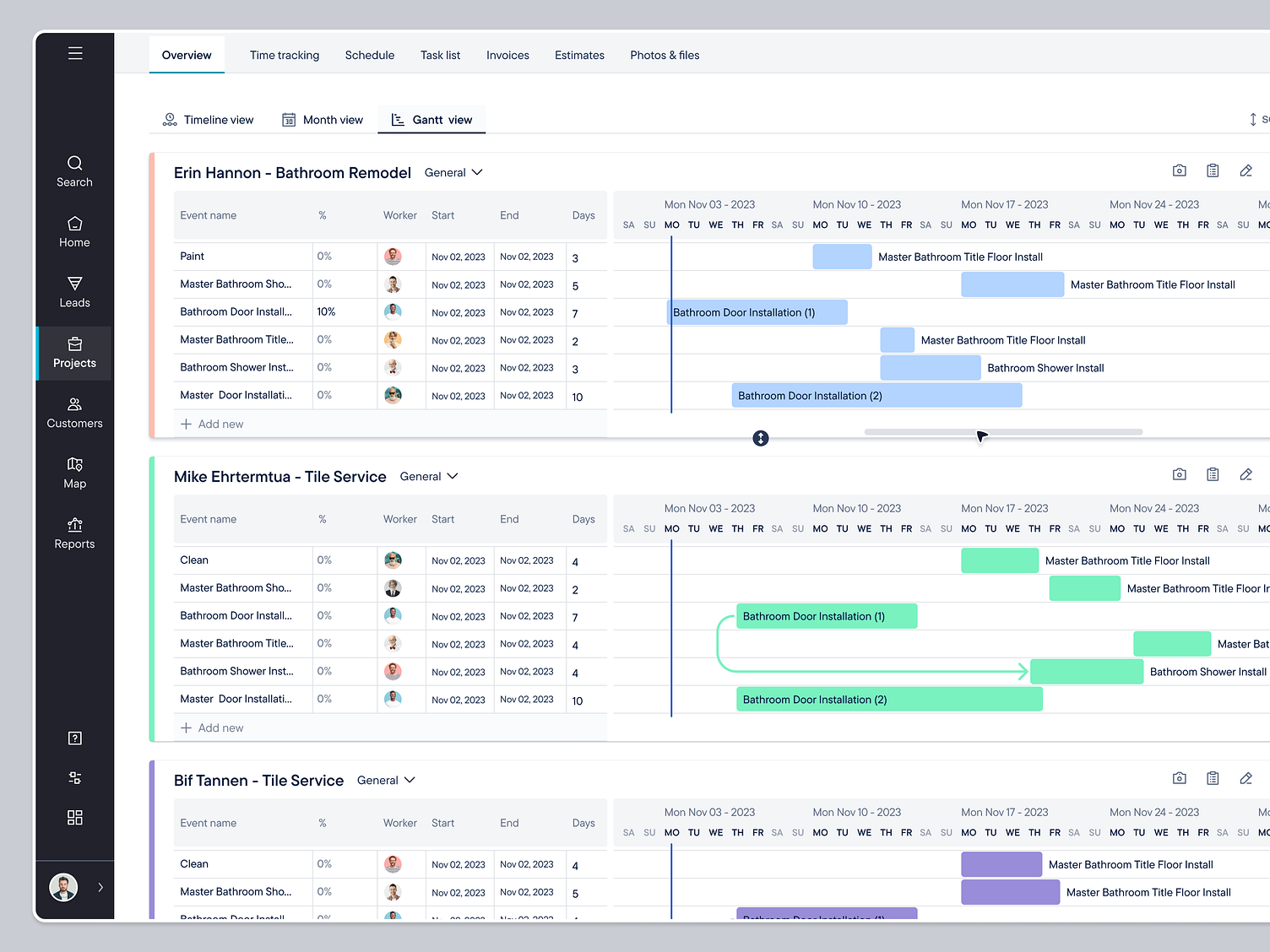Click the Search icon in sidebar
This screenshot has width=1270, height=952.
click(x=74, y=170)
